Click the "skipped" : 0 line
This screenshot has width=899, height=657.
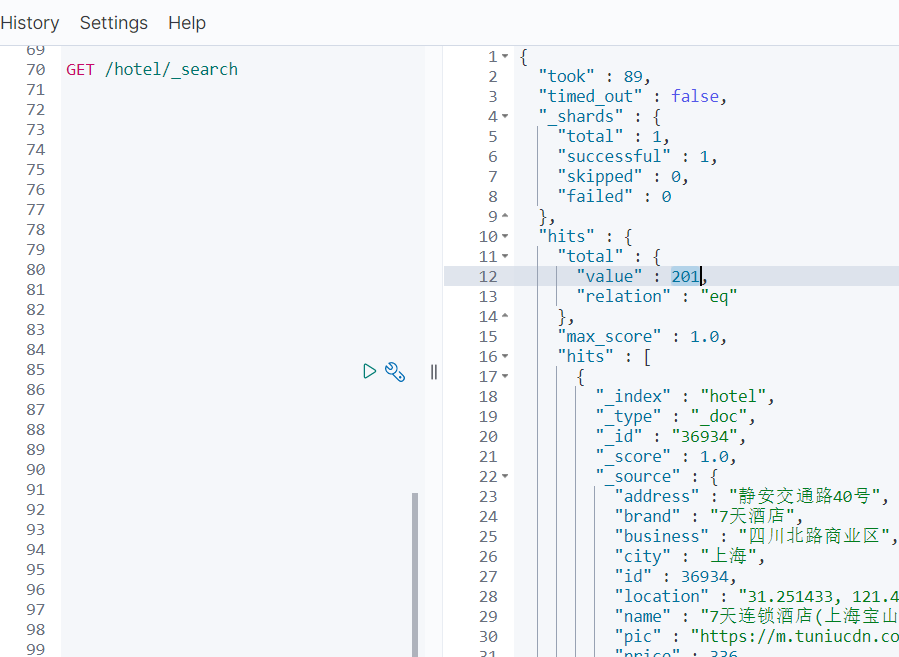point(623,177)
